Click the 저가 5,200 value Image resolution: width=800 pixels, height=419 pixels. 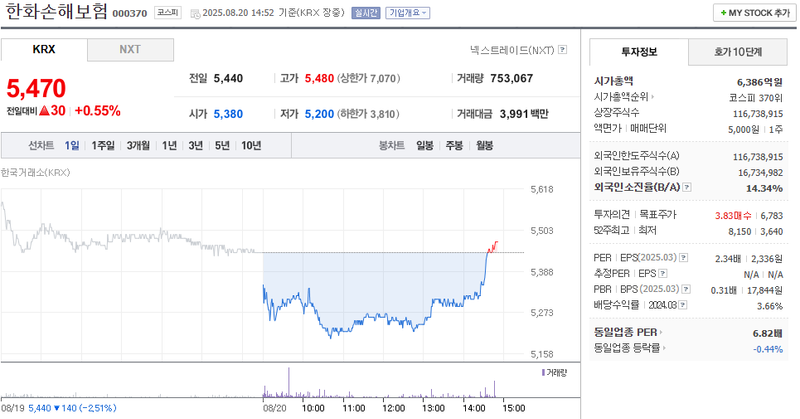point(319,114)
